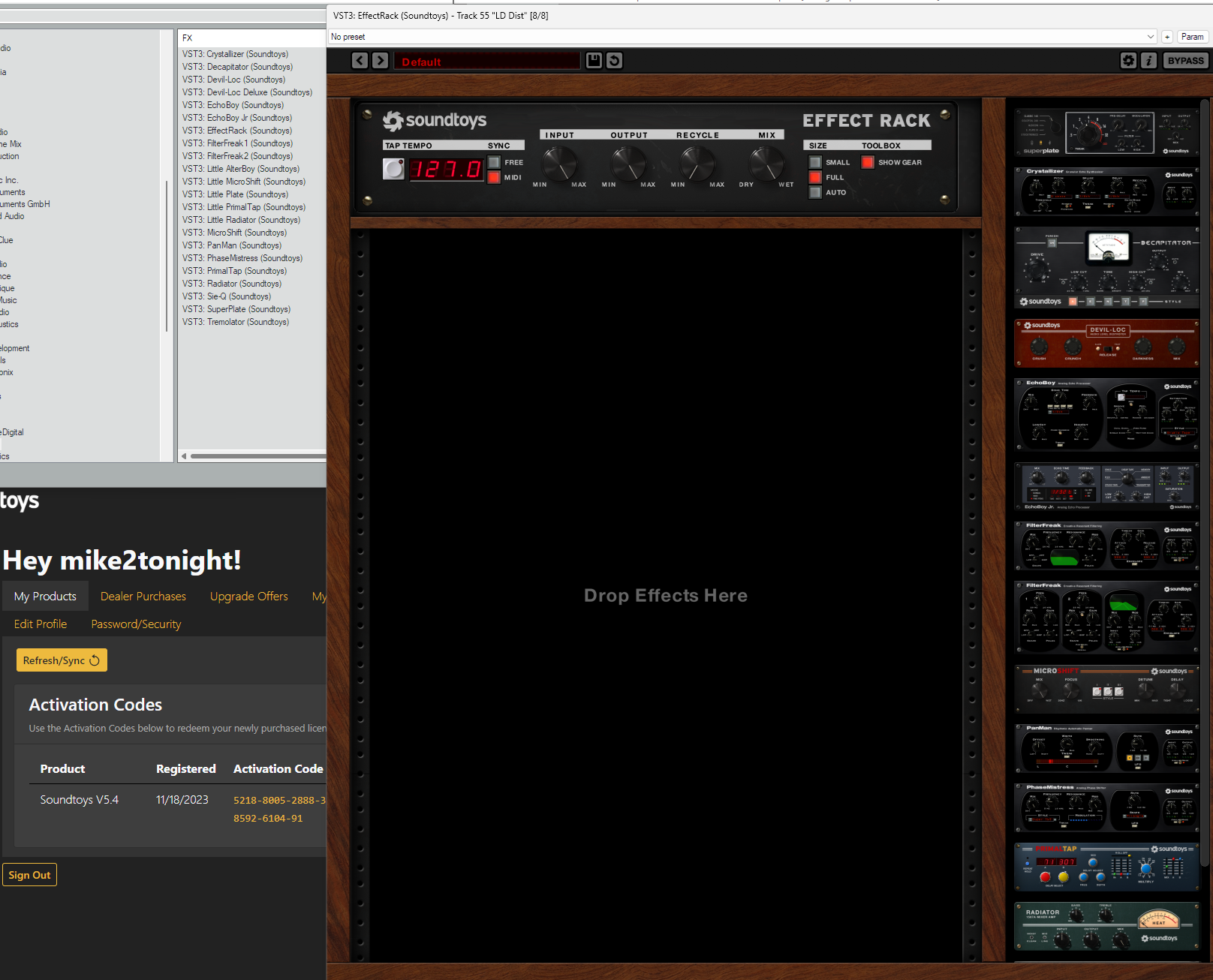This screenshot has height=980, width=1213.
Task: Go to next preset with right arrow
Action: (381, 61)
